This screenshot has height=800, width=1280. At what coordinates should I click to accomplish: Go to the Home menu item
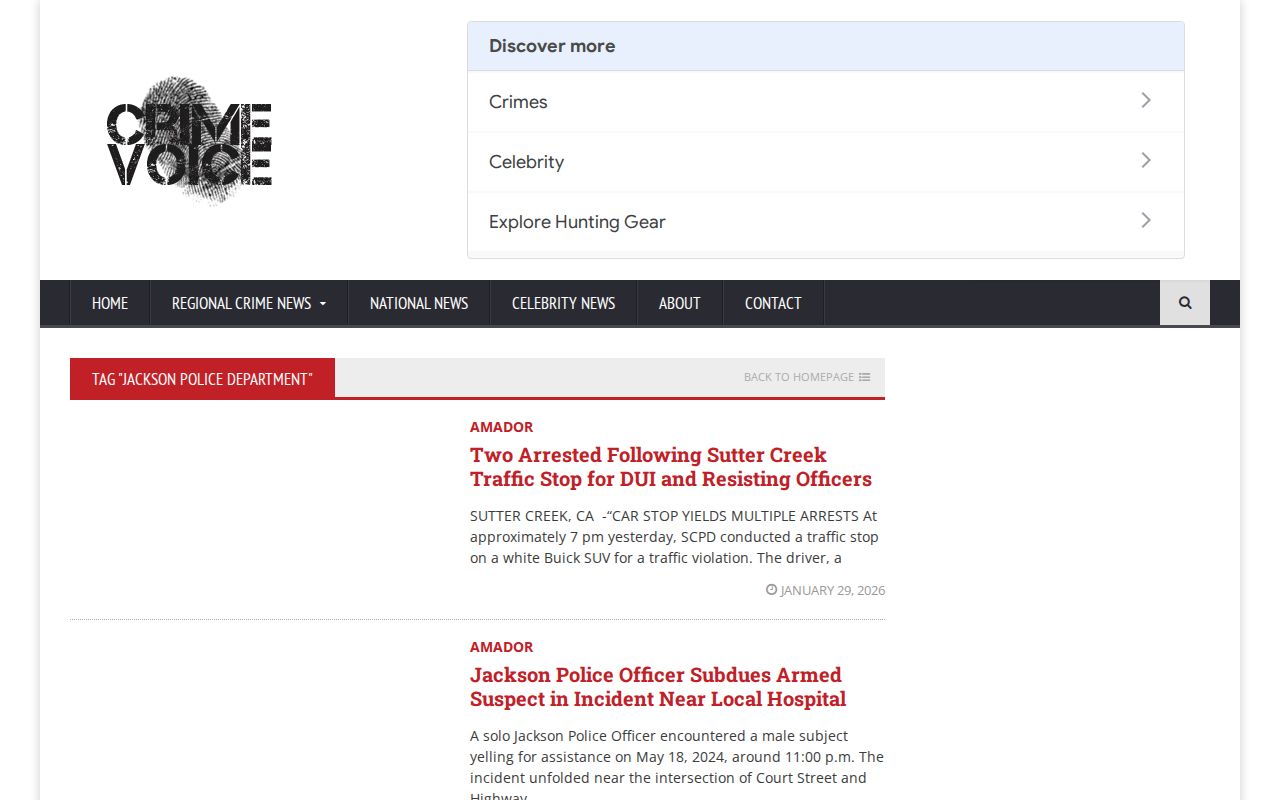point(110,303)
